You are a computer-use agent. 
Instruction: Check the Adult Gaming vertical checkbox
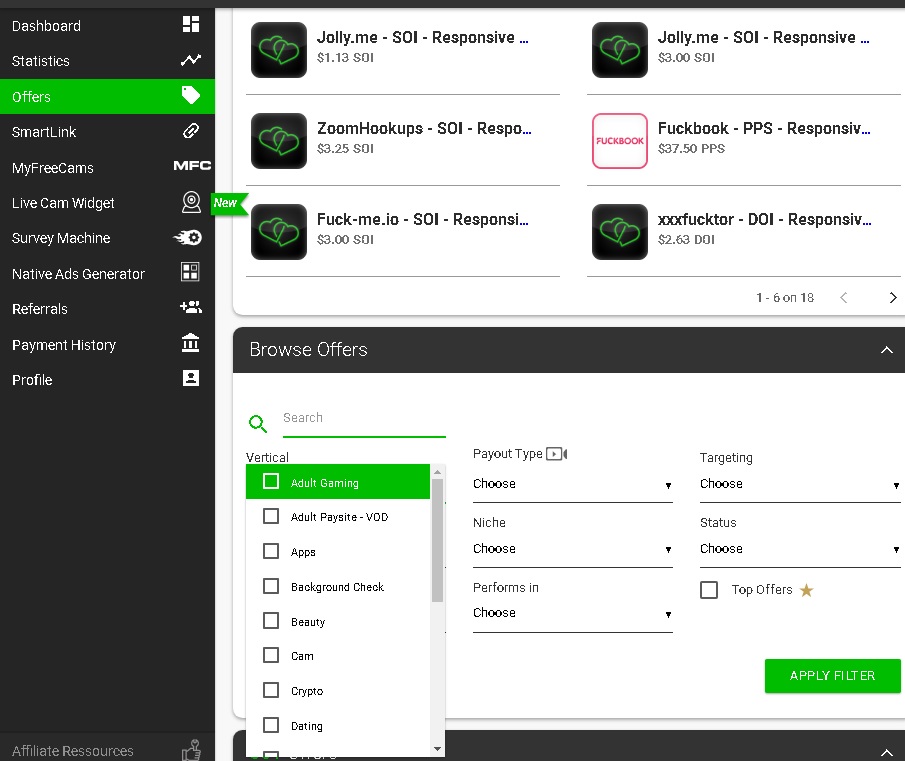coord(271,481)
